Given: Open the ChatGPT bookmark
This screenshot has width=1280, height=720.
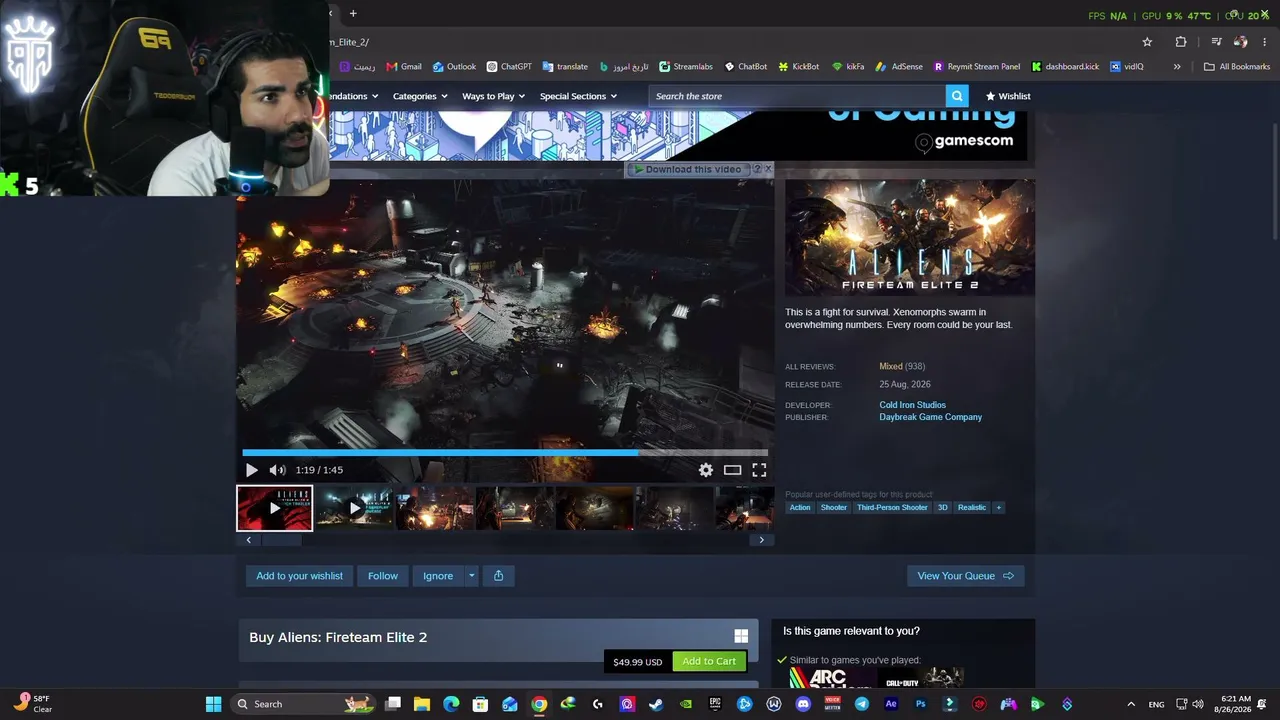Looking at the screenshot, I should pyautogui.click(x=509, y=67).
